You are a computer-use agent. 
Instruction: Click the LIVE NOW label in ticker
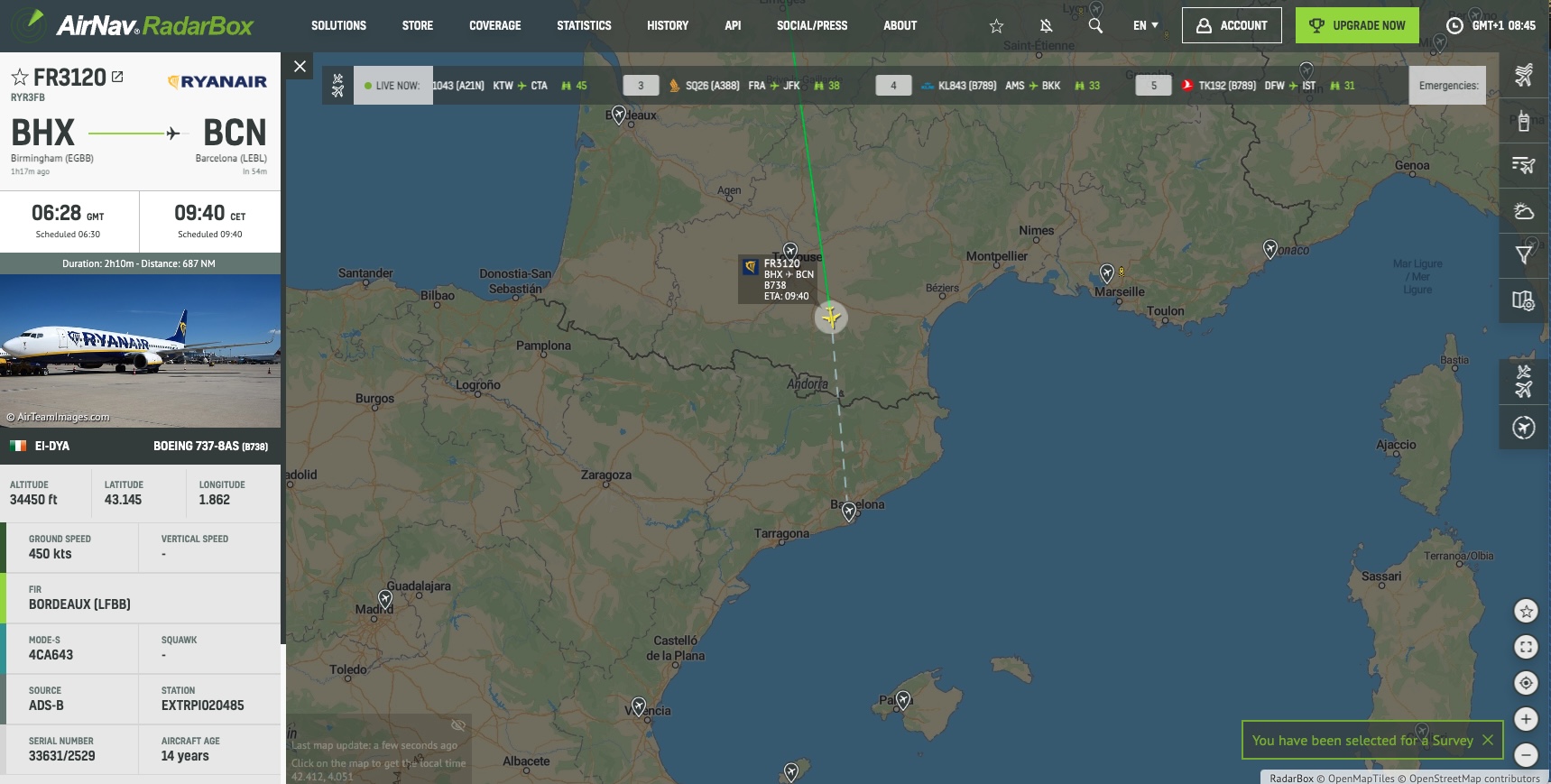click(x=392, y=86)
